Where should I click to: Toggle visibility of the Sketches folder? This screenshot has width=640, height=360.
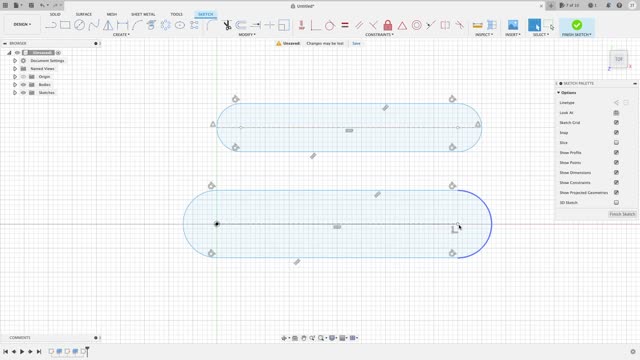tap(23, 93)
